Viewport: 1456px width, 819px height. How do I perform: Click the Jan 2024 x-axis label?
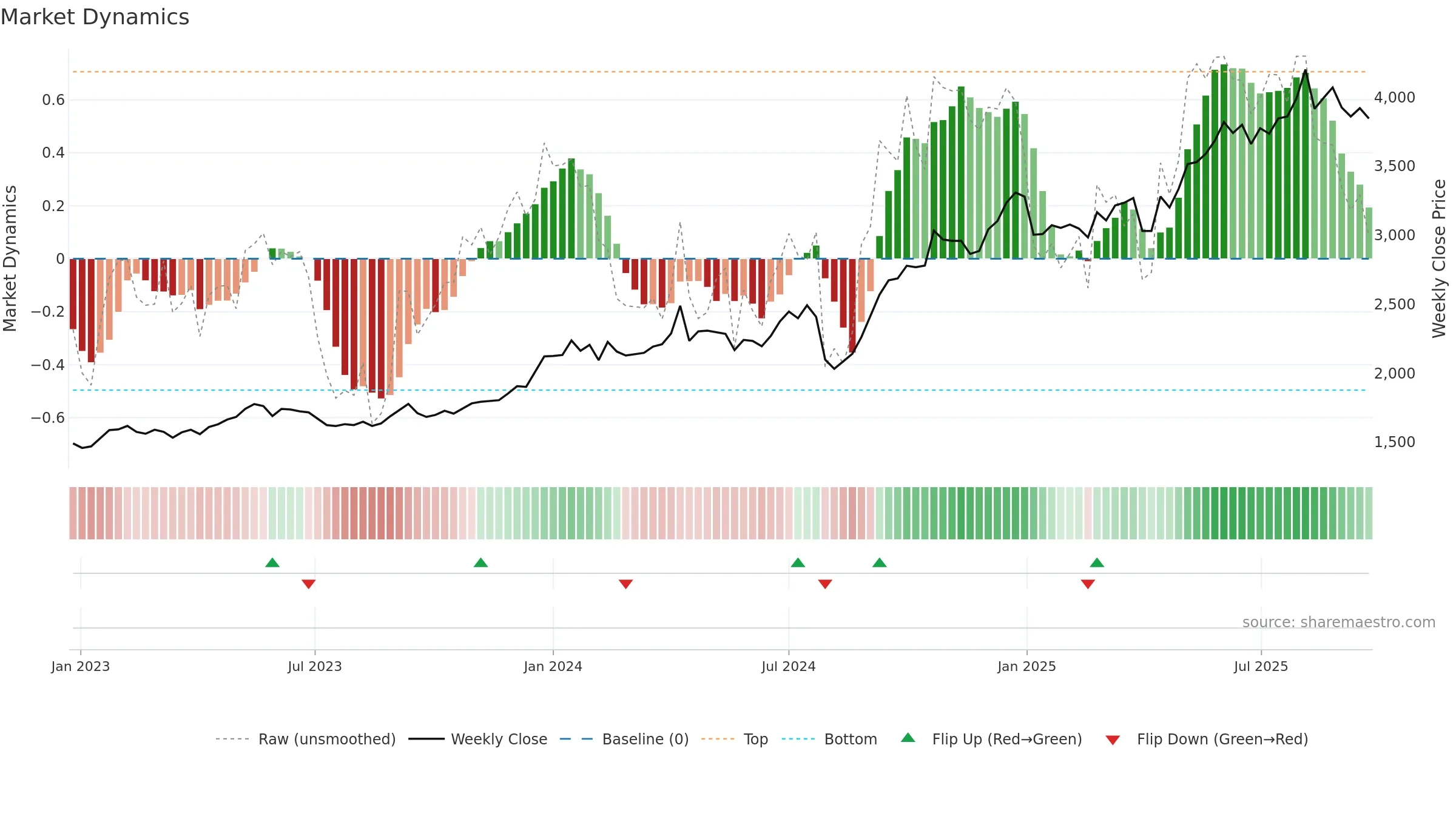pyautogui.click(x=553, y=666)
